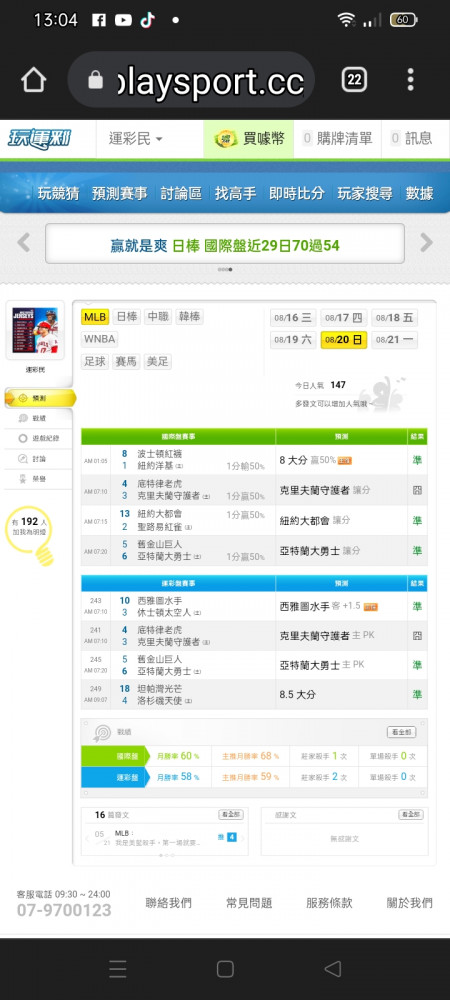Select the 日棒 league filter

(x=126, y=317)
